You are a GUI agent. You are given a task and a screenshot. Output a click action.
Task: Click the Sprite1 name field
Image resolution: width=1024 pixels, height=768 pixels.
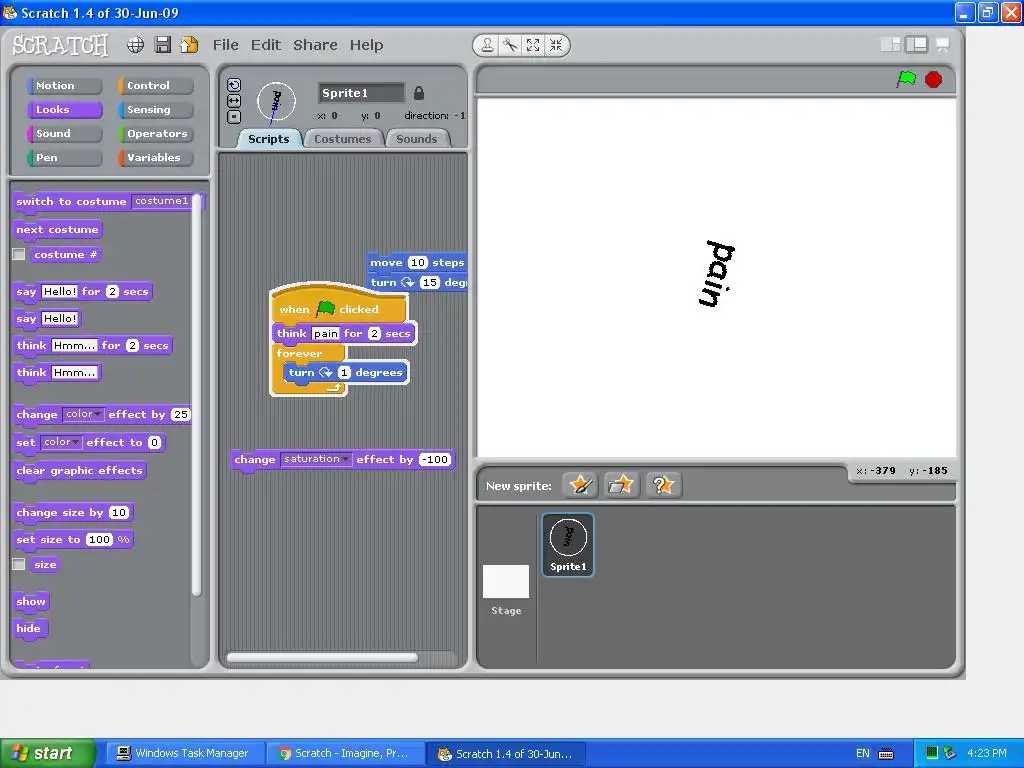click(x=361, y=93)
